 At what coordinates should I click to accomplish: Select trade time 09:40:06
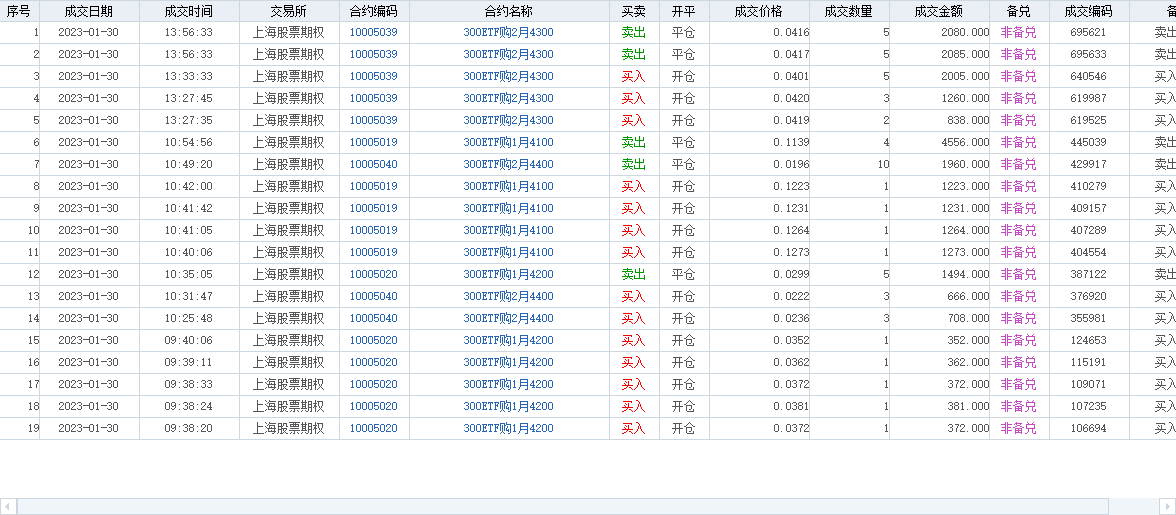coord(188,340)
